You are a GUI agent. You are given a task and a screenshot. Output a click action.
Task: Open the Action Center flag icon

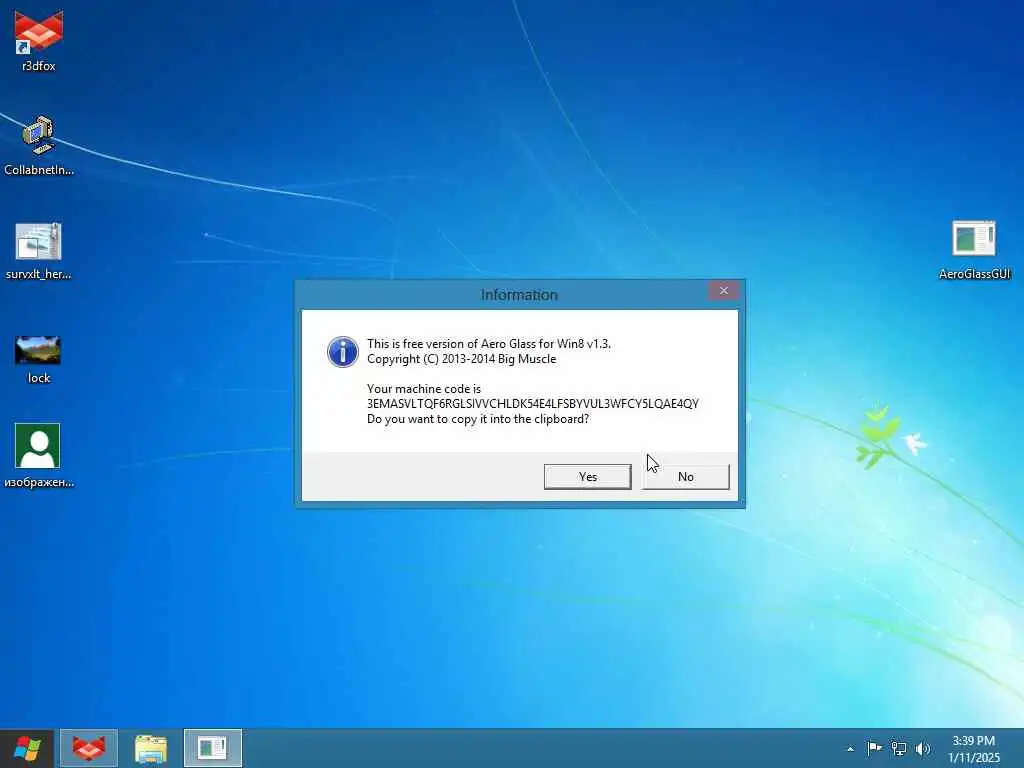[874, 748]
